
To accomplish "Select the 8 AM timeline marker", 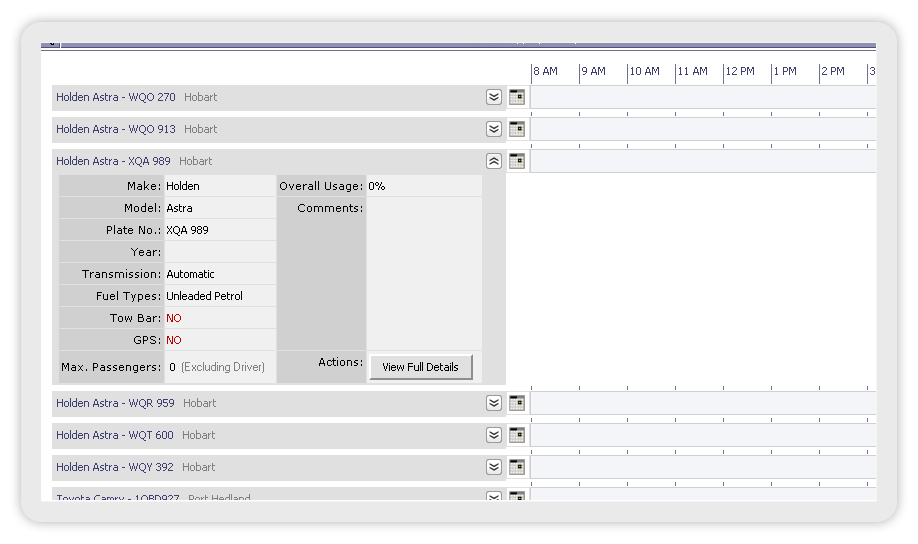I will pos(545,71).
